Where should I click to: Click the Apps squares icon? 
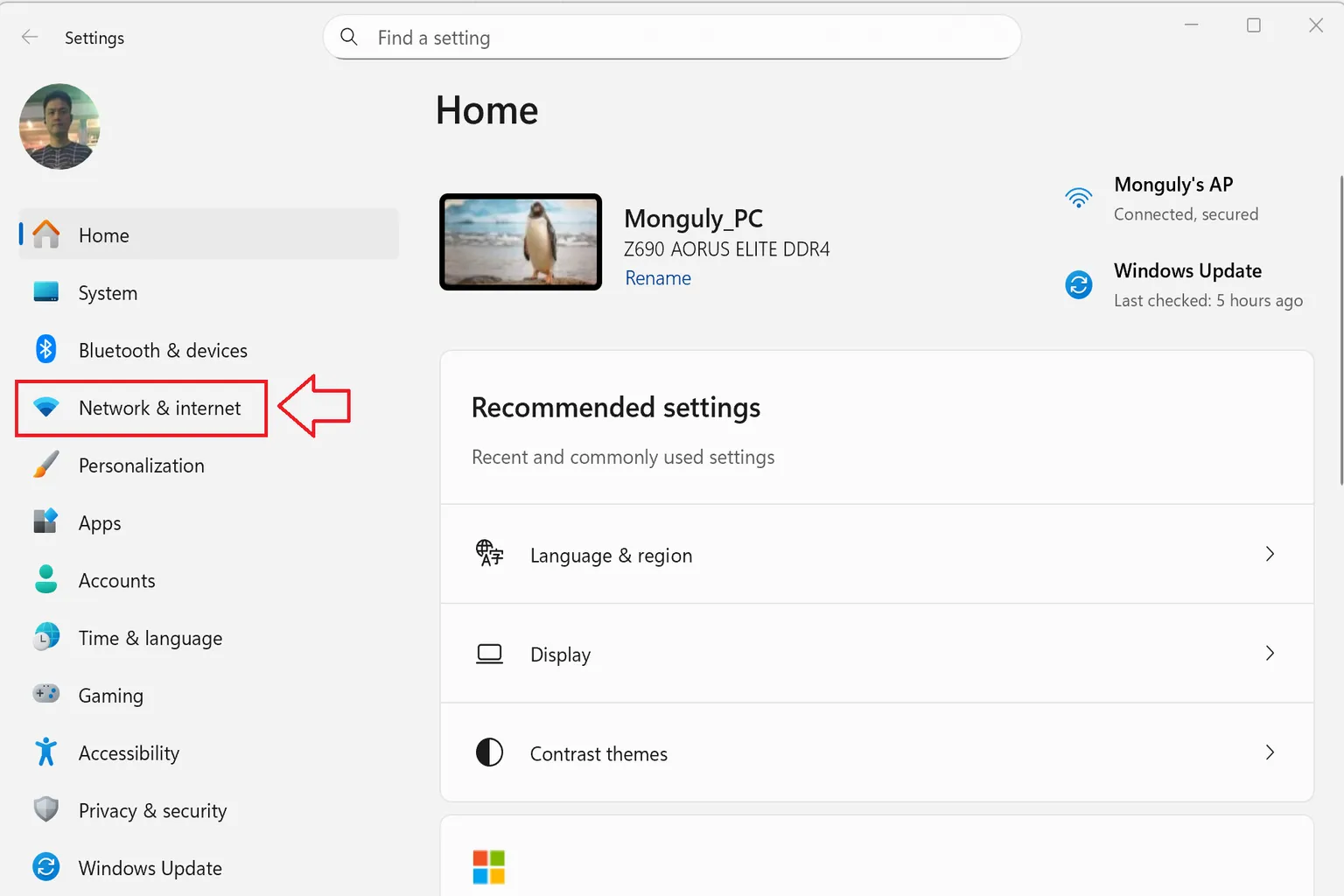click(x=45, y=521)
